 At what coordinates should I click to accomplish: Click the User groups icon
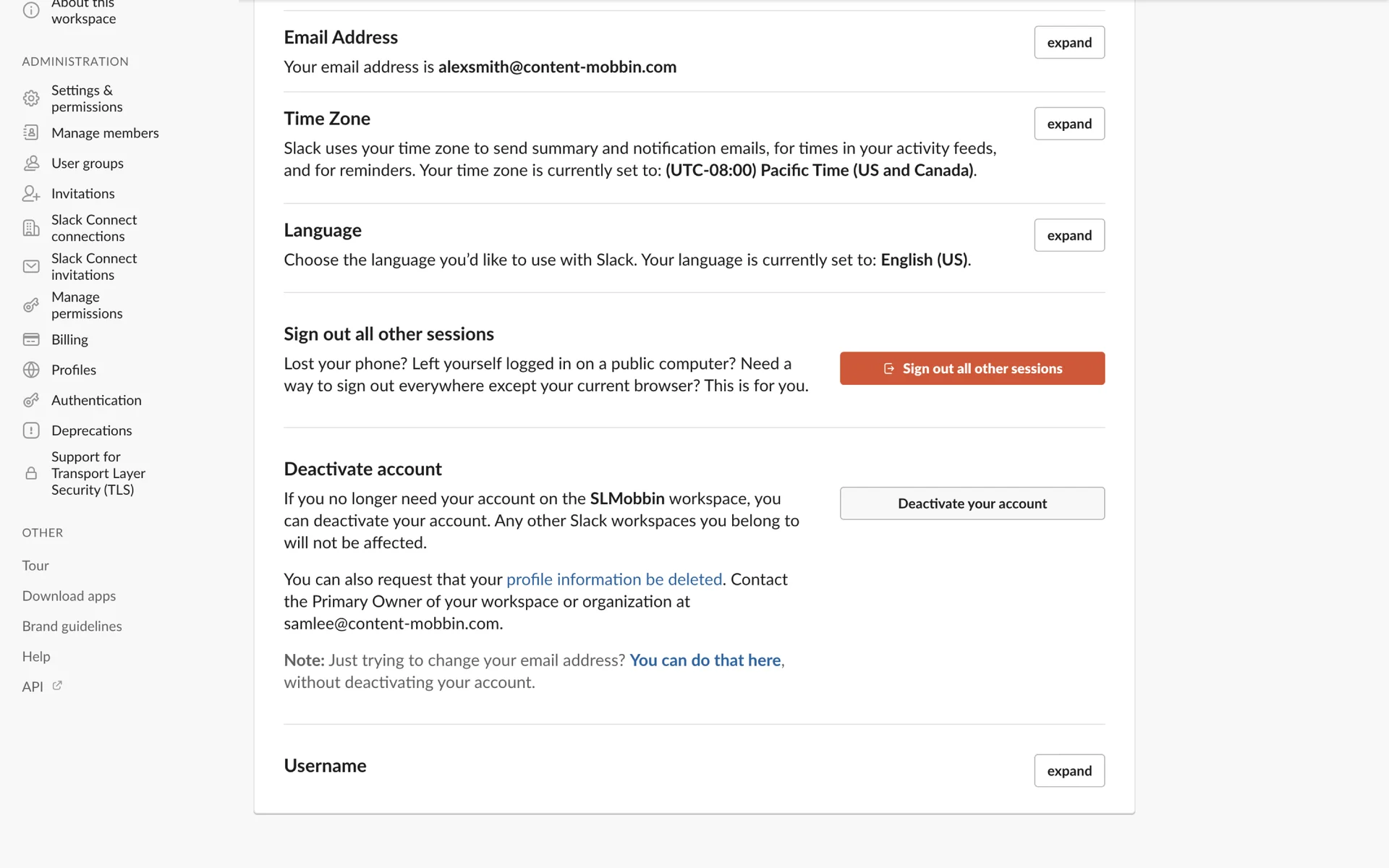31,163
